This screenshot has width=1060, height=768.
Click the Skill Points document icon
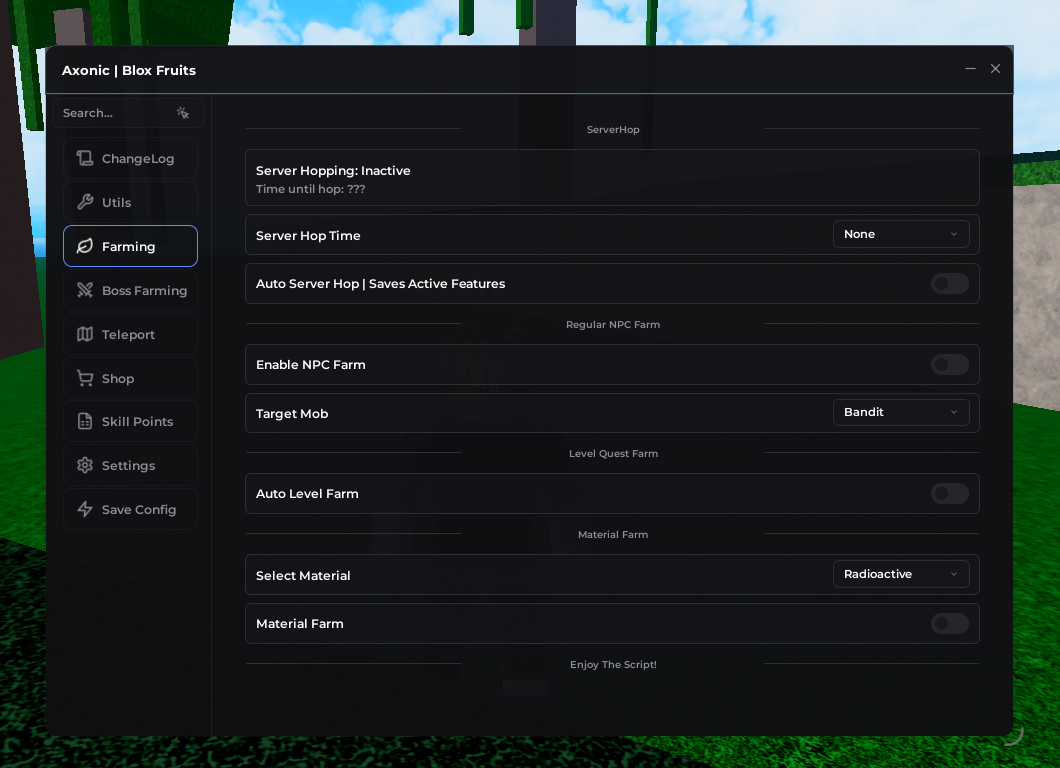point(85,421)
